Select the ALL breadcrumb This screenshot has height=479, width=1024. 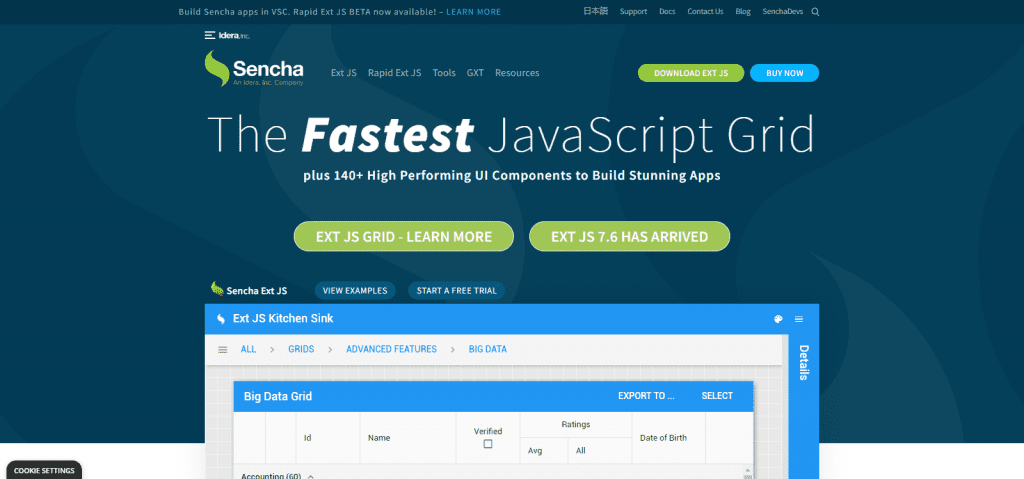click(x=248, y=350)
